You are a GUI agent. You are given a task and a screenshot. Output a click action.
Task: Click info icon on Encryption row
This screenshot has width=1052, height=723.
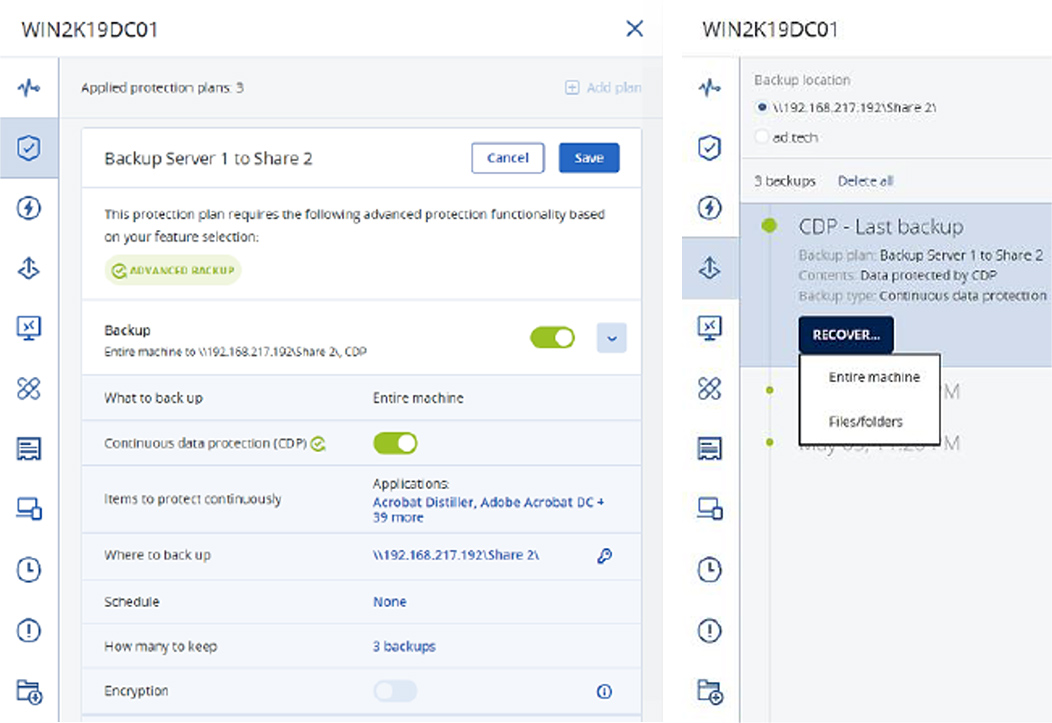point(604,691)
